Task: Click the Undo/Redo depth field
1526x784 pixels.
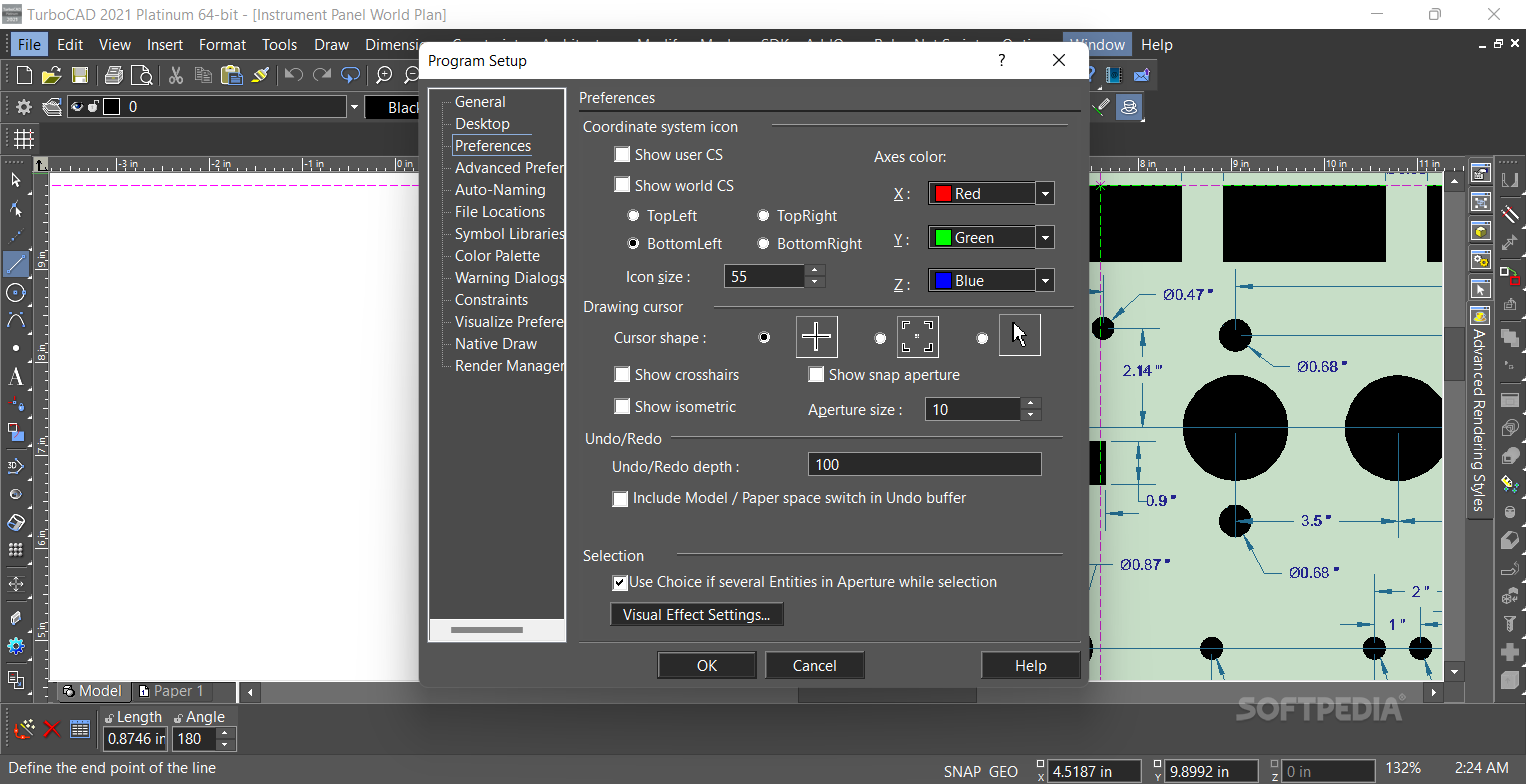Action: [924, 465]
